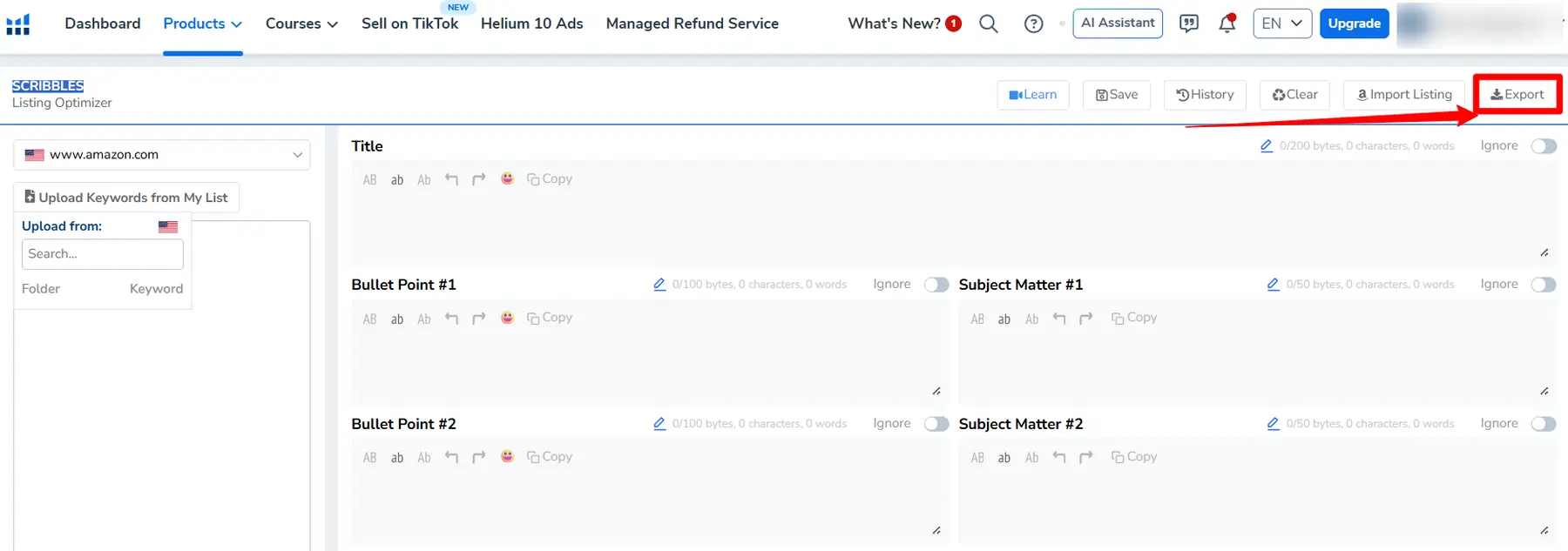Toggle Ignore switch for Subject Matter #2

click(x=1544, y=424)
